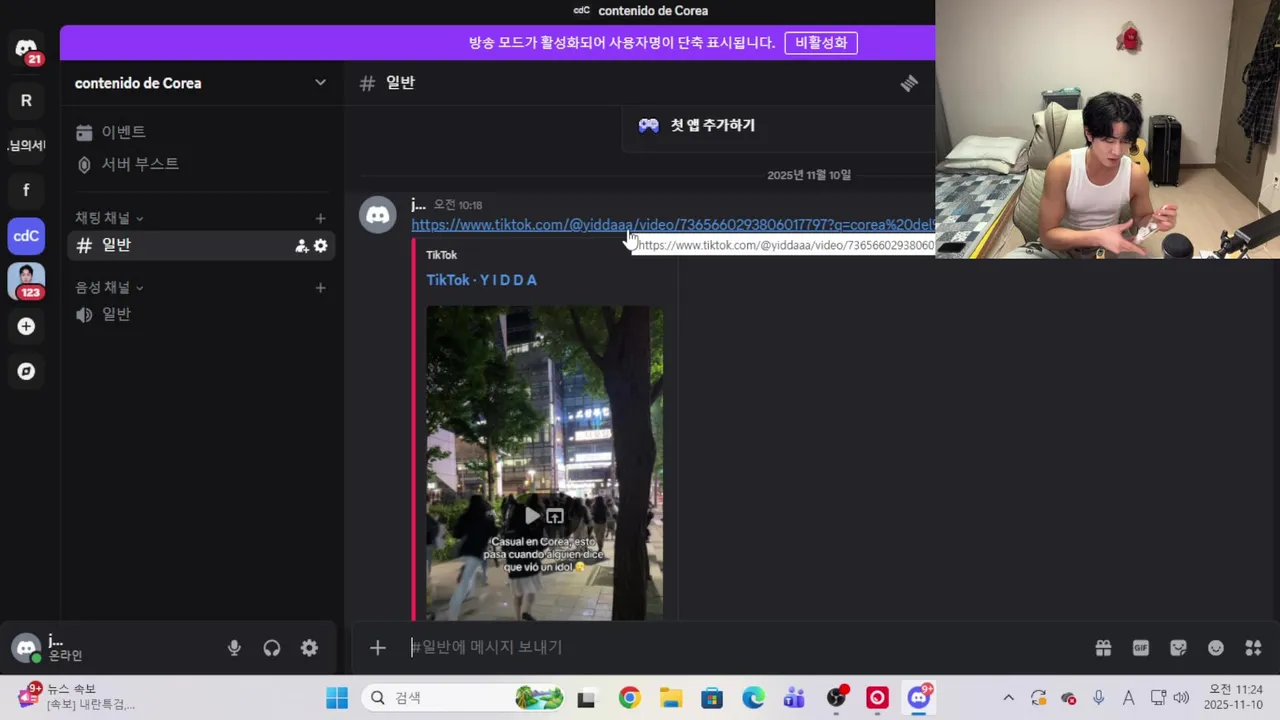Image resolution: width=1280 pixels, height=720 pixels.
Task: Click the system tray microphone icon
Action: 1099,698
